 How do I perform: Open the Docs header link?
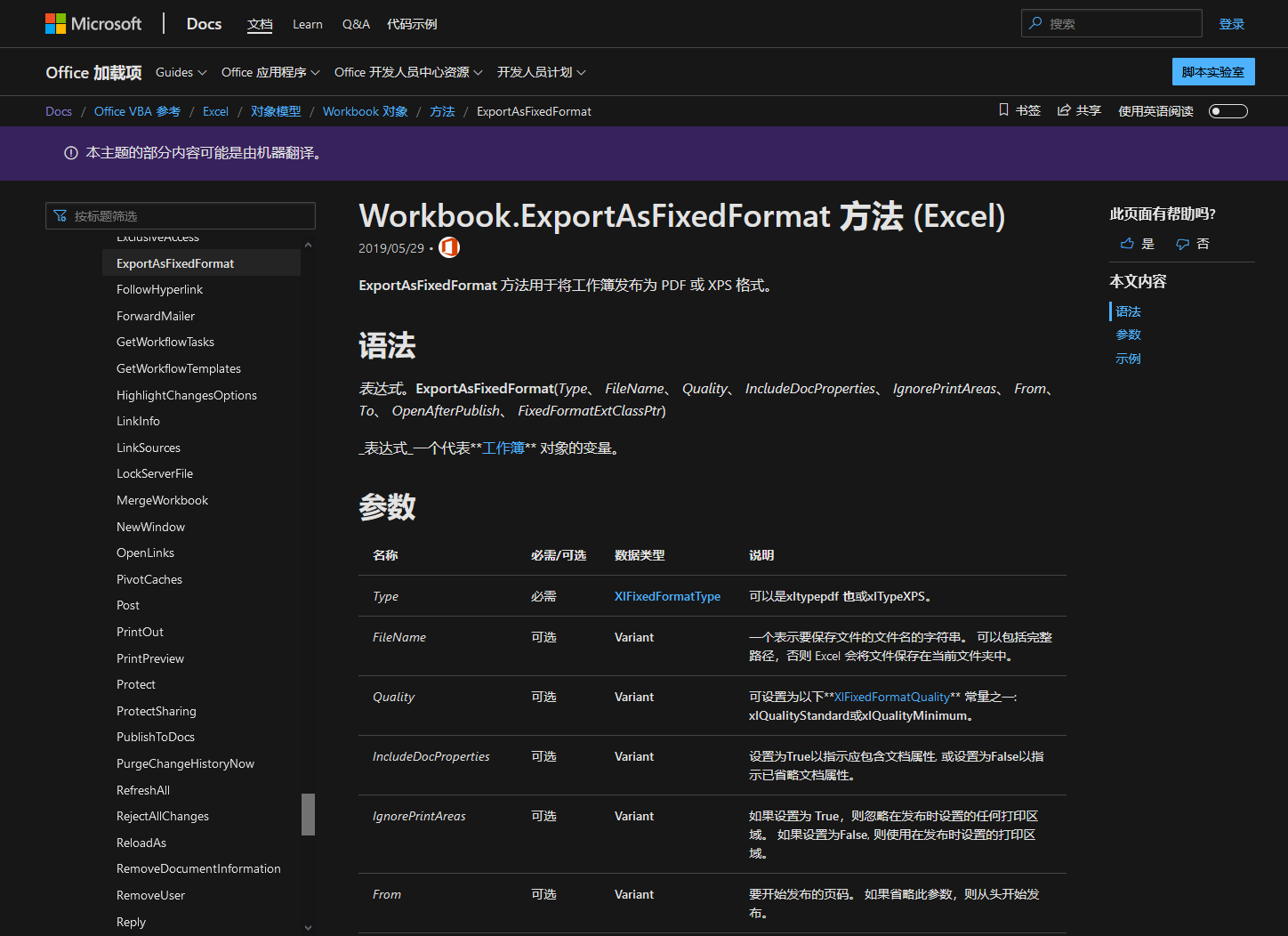tap(204, 24)
